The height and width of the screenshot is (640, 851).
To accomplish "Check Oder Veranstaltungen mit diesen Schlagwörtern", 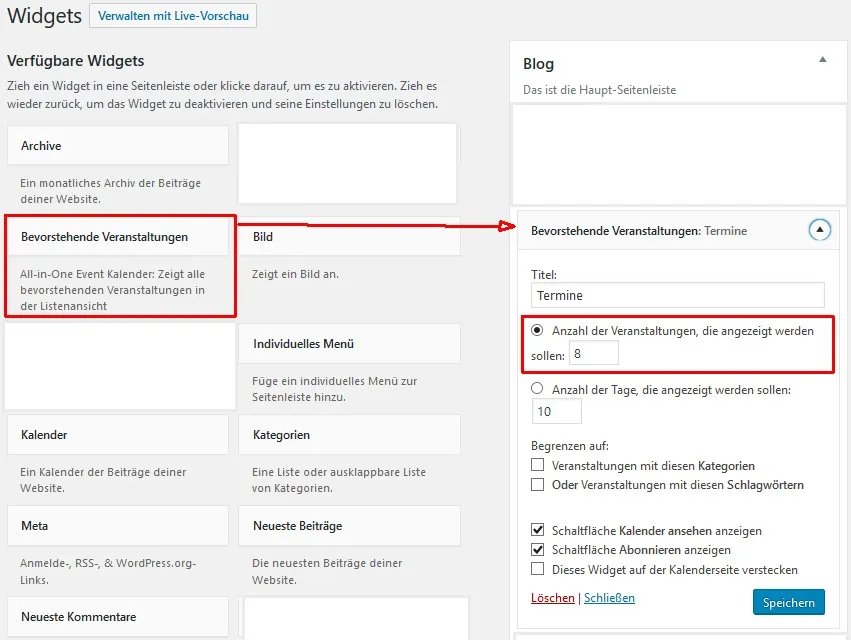I will (537, 484).
